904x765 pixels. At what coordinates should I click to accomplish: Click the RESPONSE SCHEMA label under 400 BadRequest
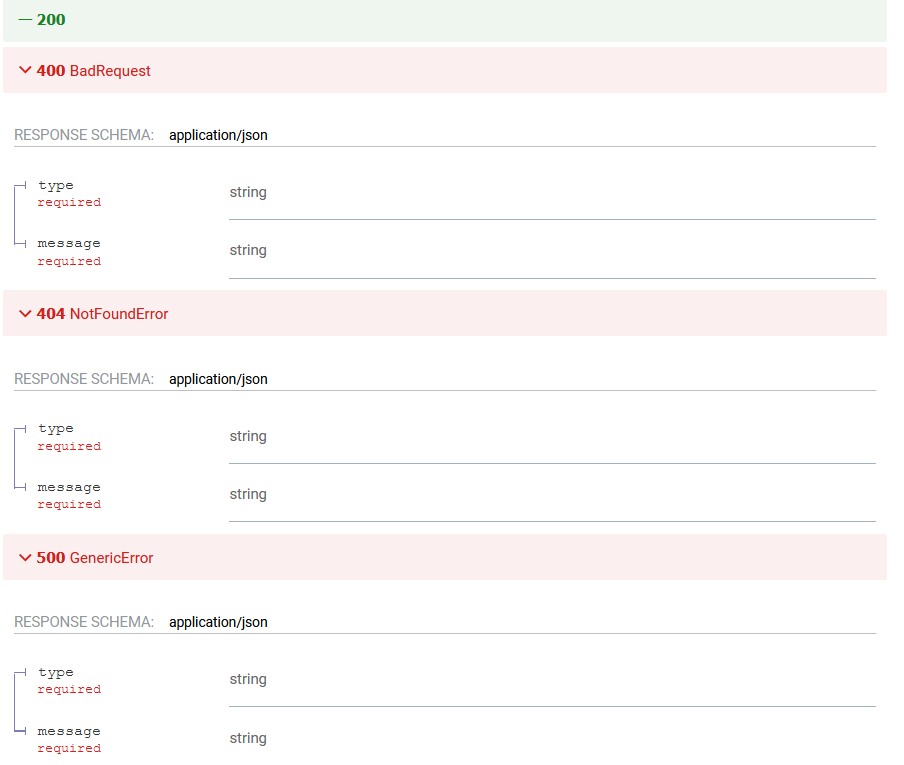84,135
